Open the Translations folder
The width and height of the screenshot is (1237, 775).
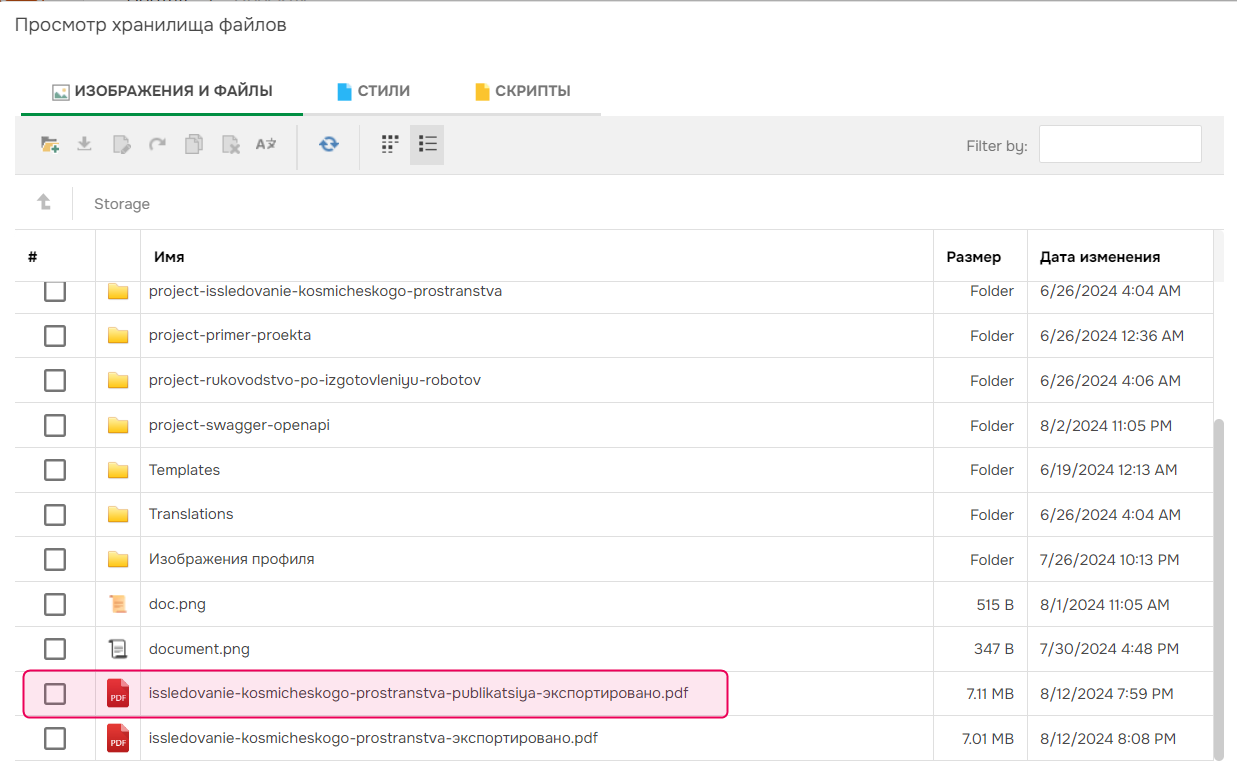tap(191, 514)
